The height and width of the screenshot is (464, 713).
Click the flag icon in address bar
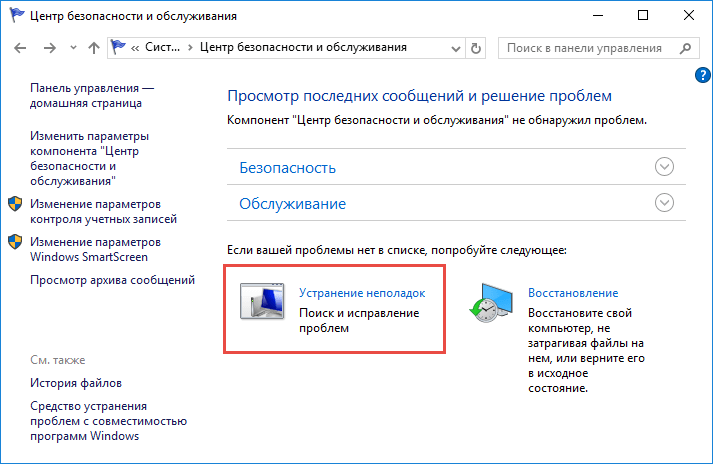(x=118, y=47)
